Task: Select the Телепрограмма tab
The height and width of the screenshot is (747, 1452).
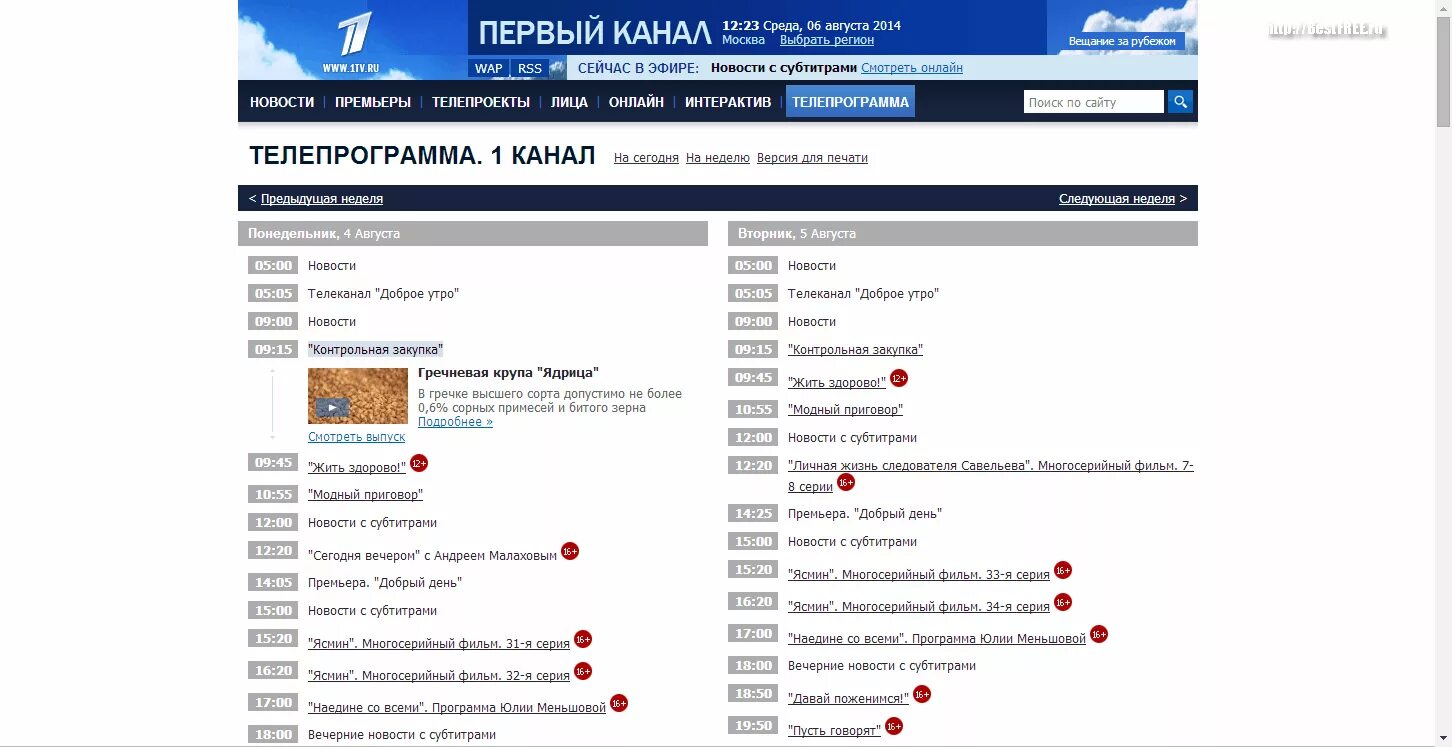Action: pyautogui.click(x=850, y=102)
